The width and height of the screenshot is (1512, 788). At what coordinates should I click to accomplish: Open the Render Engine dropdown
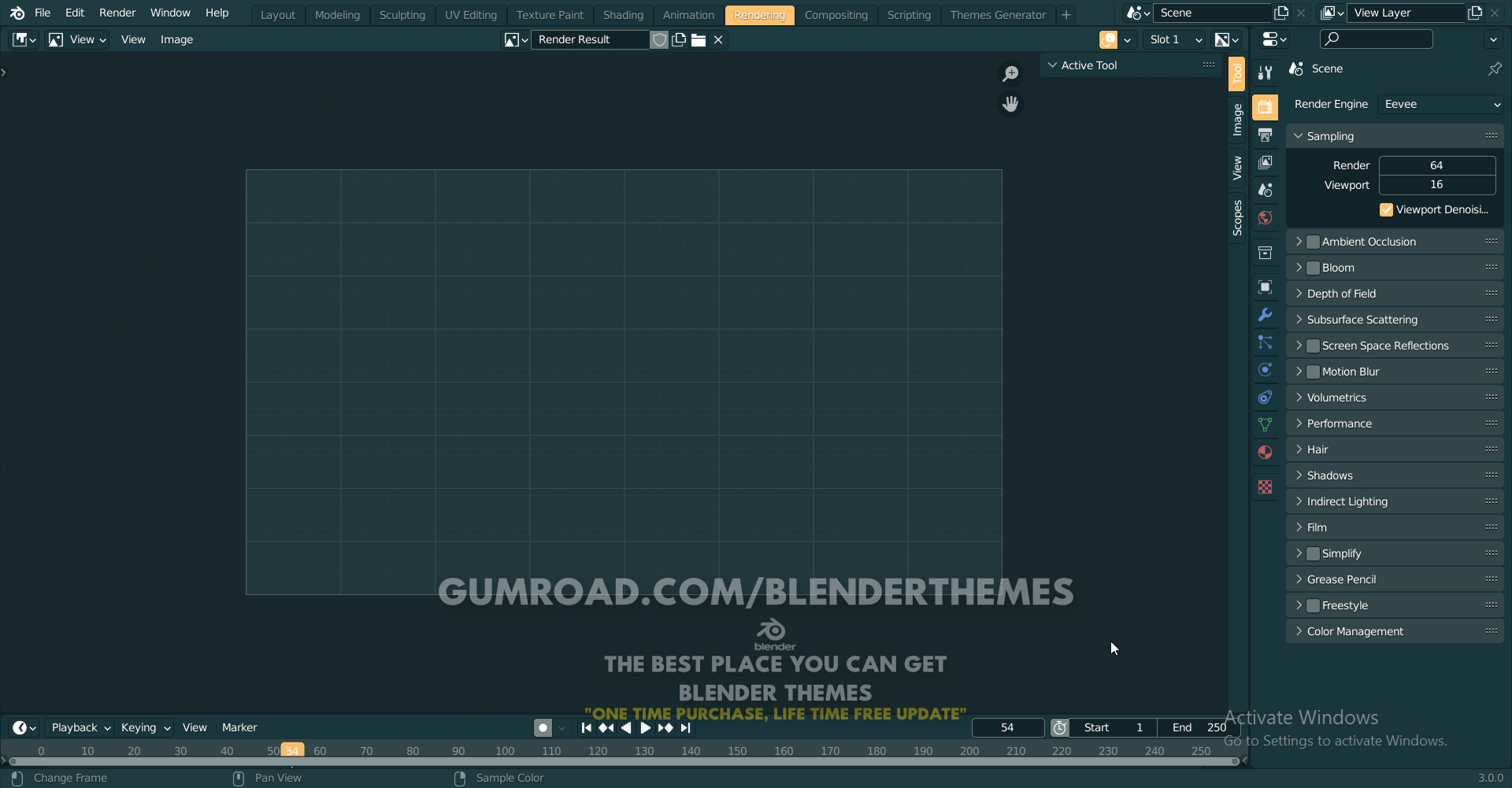tap(1440, 104)
